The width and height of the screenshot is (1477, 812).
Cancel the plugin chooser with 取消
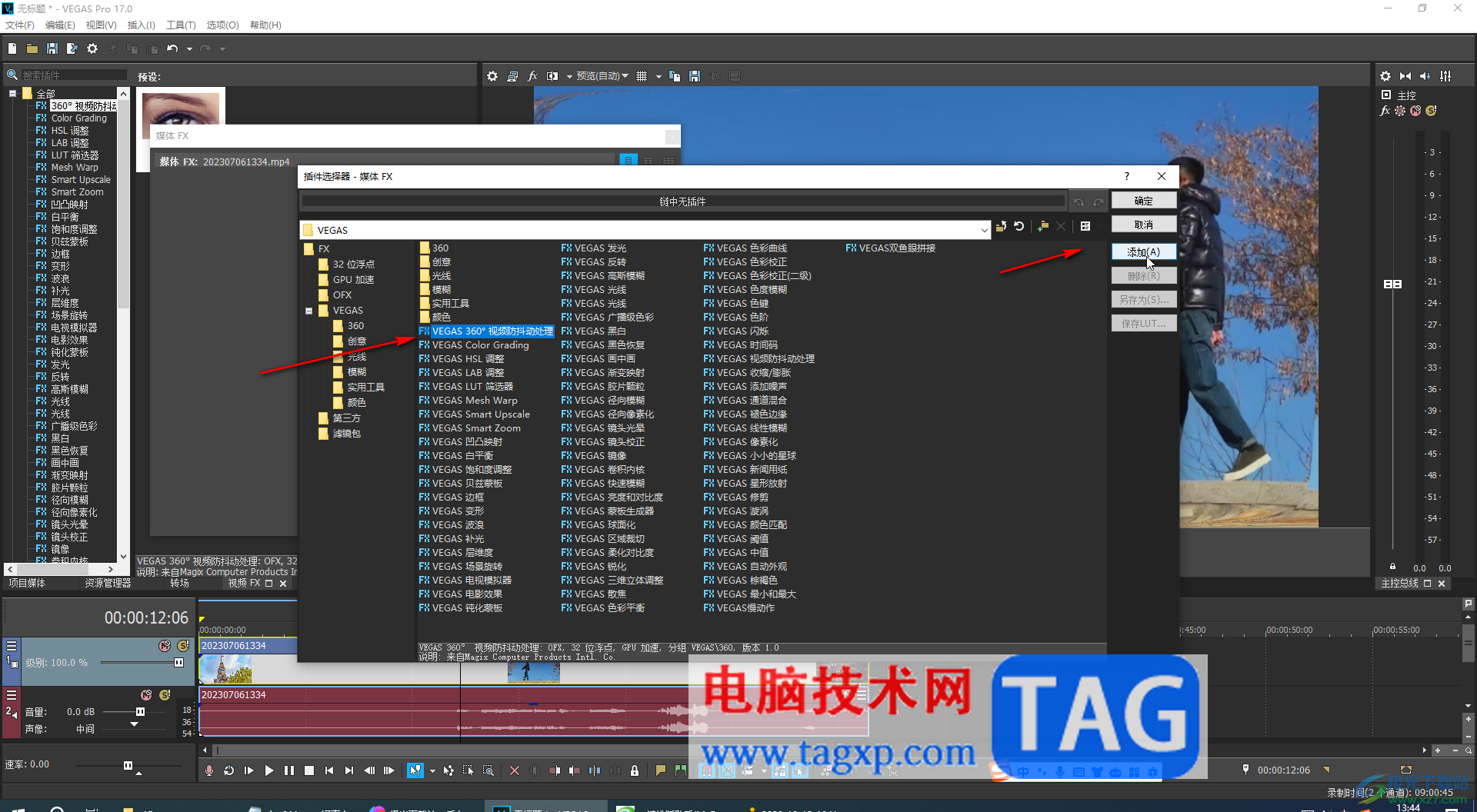point(1144,225)
